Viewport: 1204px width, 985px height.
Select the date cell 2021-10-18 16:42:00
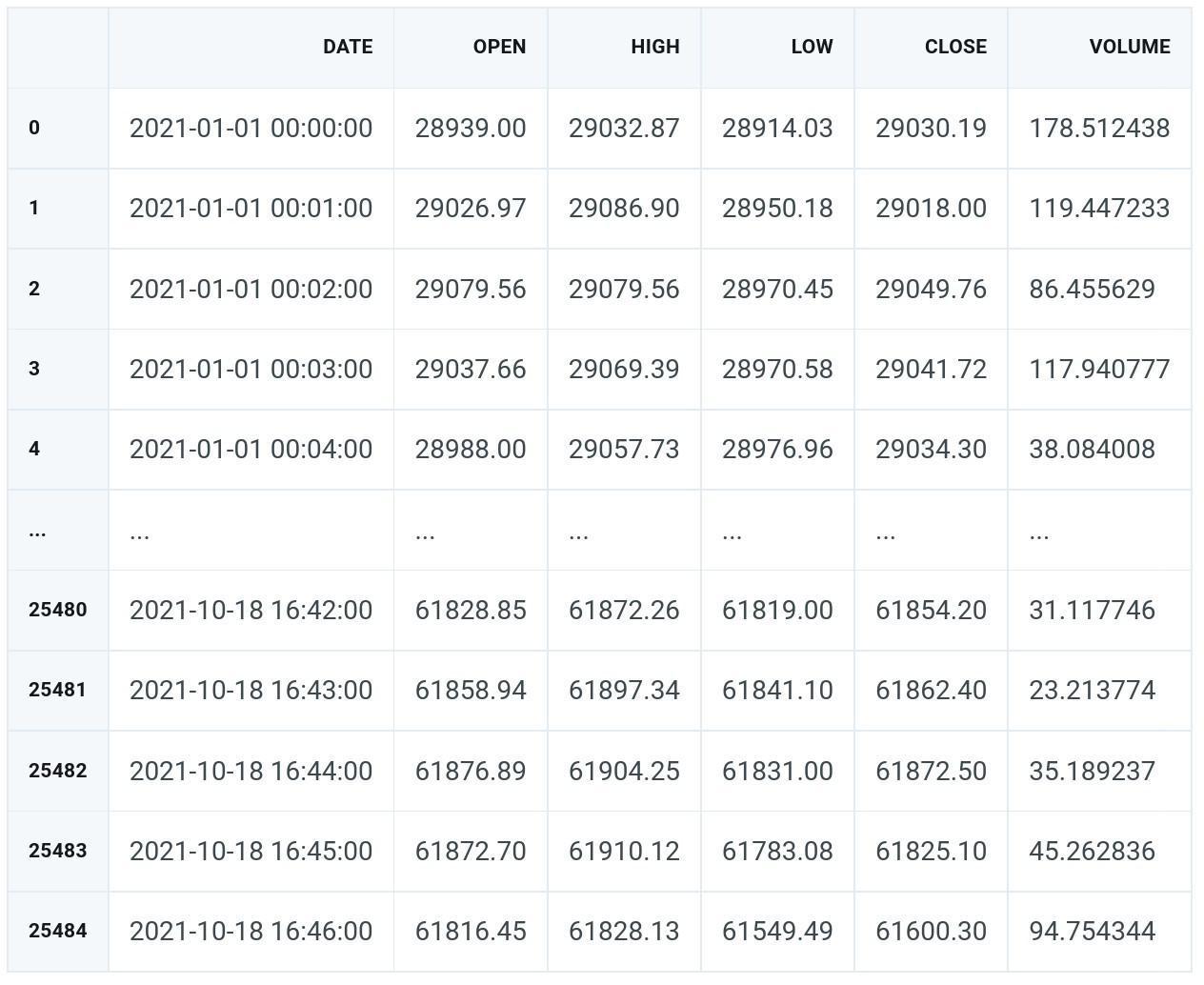[x=251, y=610]
